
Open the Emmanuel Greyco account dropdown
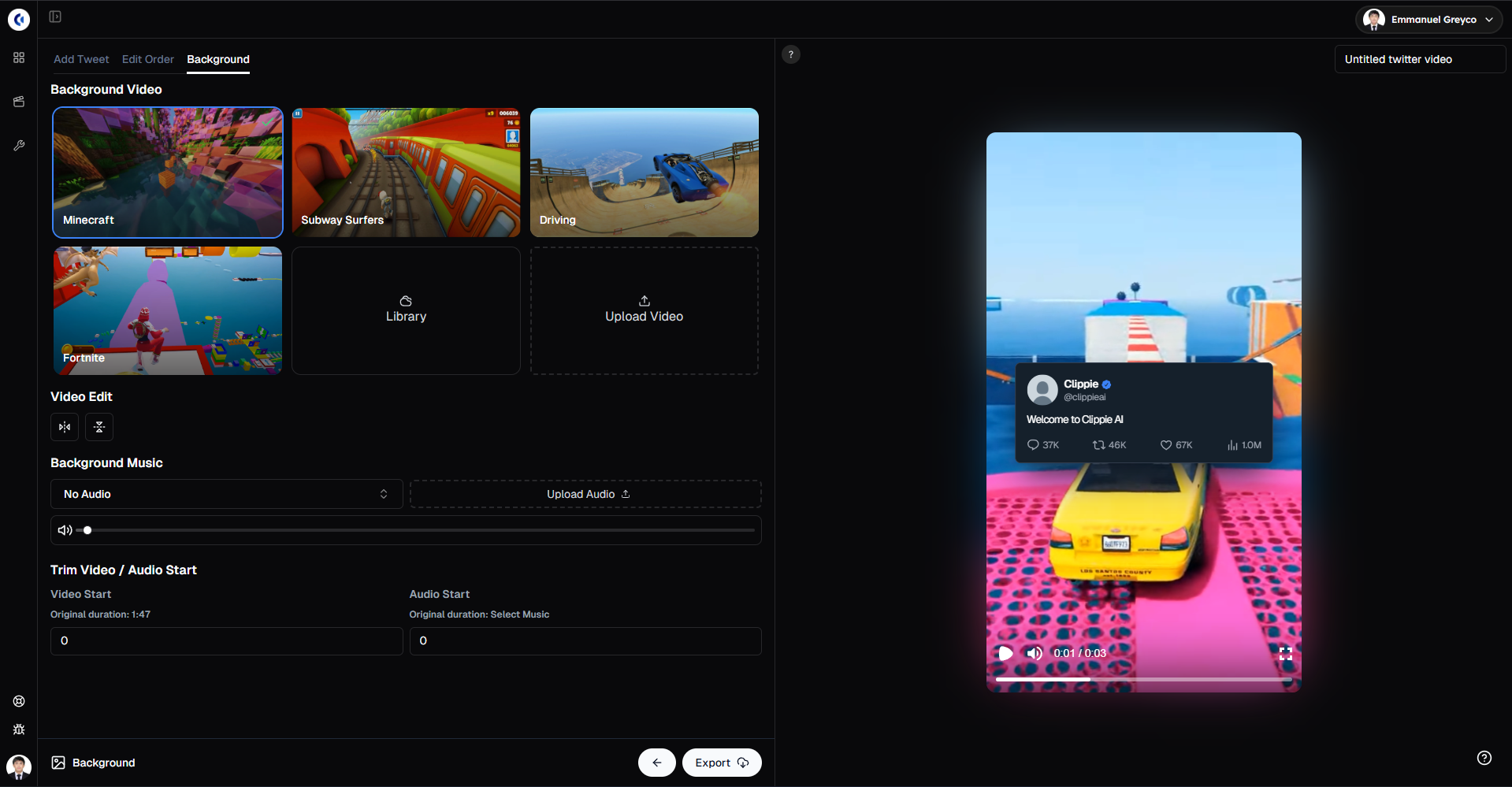click(x=1428, y=20)
